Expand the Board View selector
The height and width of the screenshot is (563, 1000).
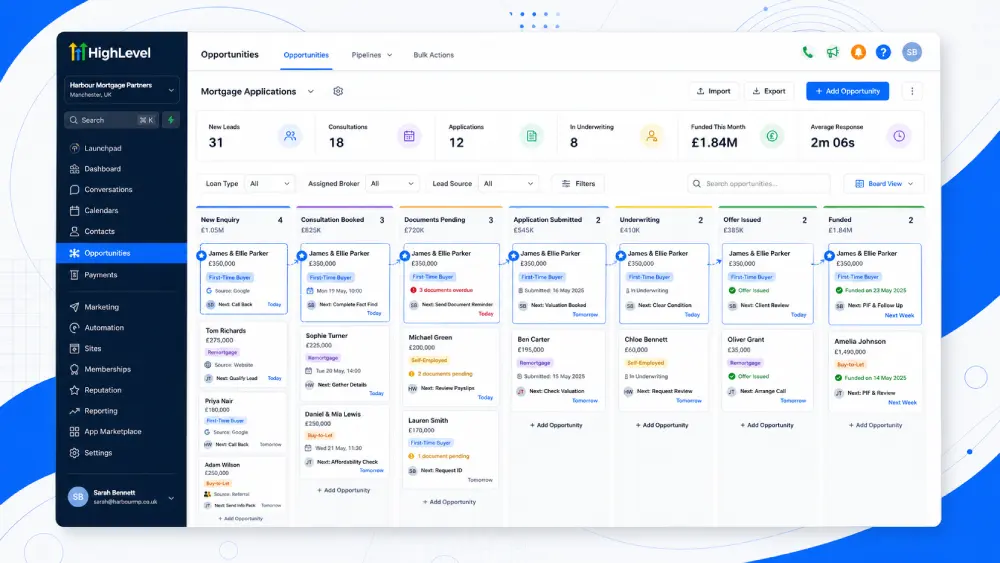[883, 184]
